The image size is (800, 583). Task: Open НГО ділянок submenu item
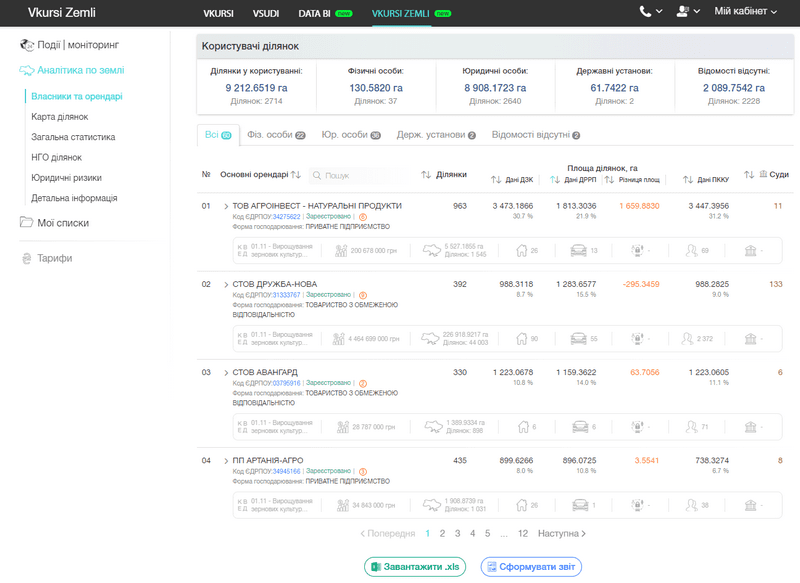pos(57,158)
